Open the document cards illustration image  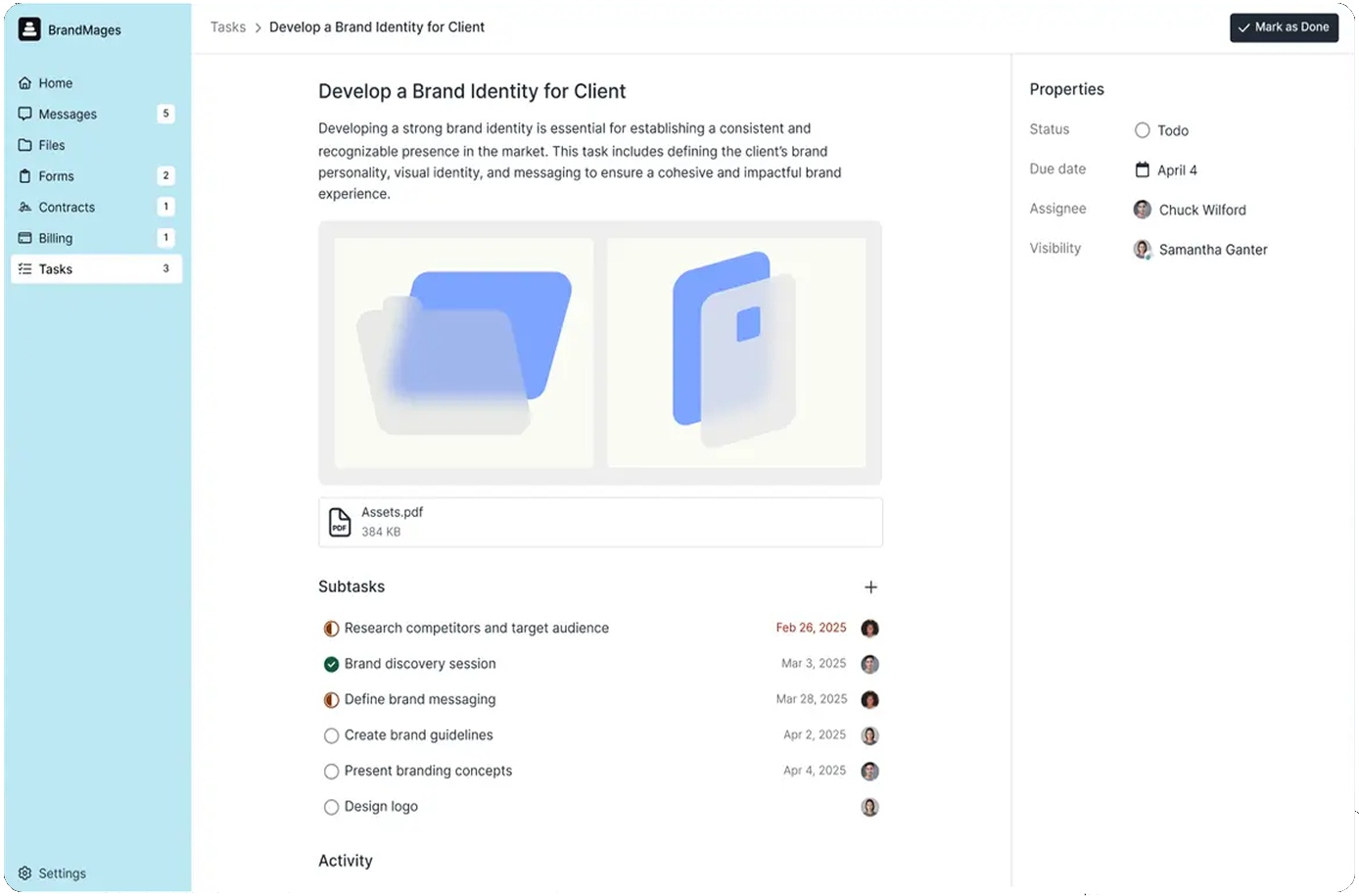click(x=736, y=353)
